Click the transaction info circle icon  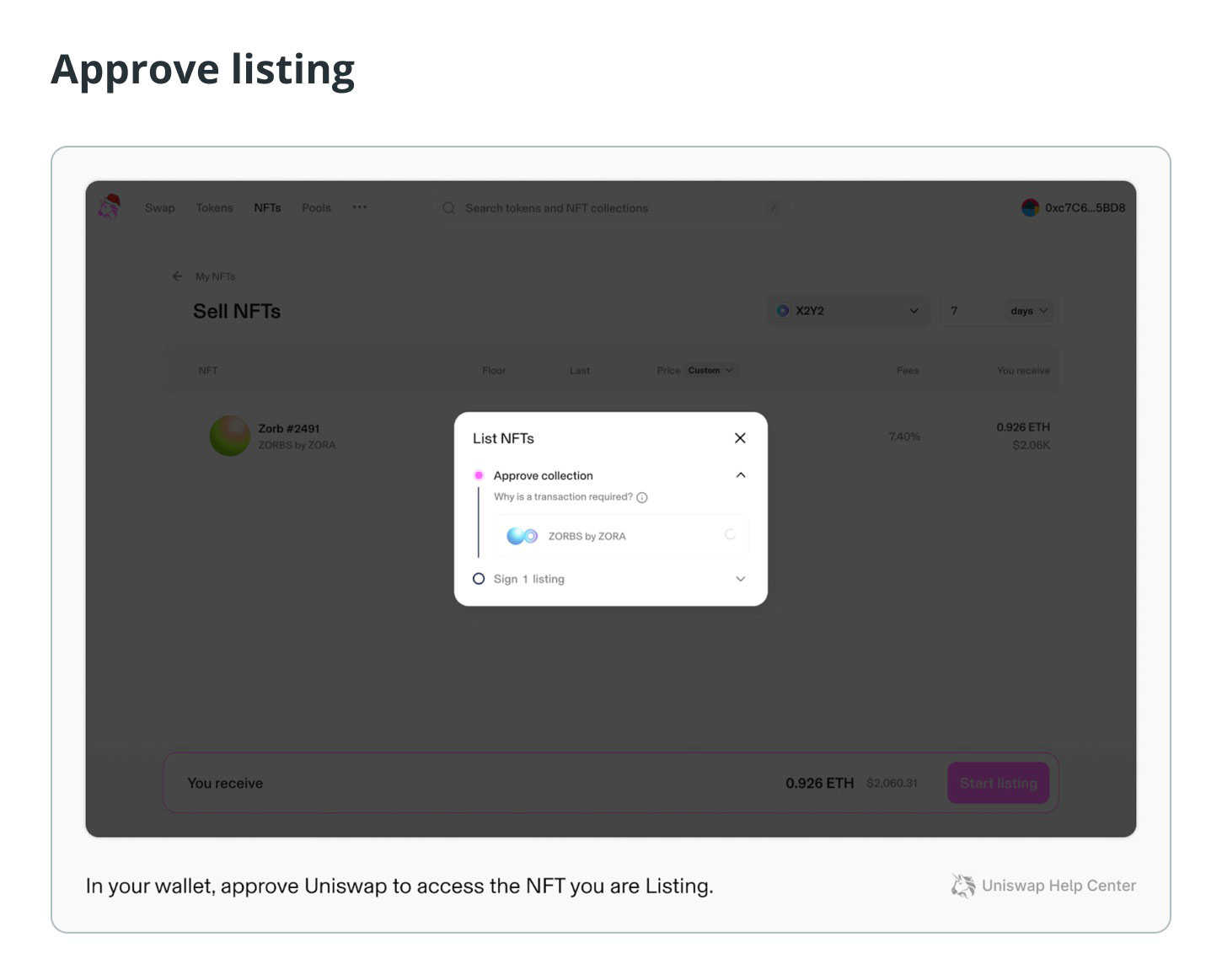pos(642,497)
